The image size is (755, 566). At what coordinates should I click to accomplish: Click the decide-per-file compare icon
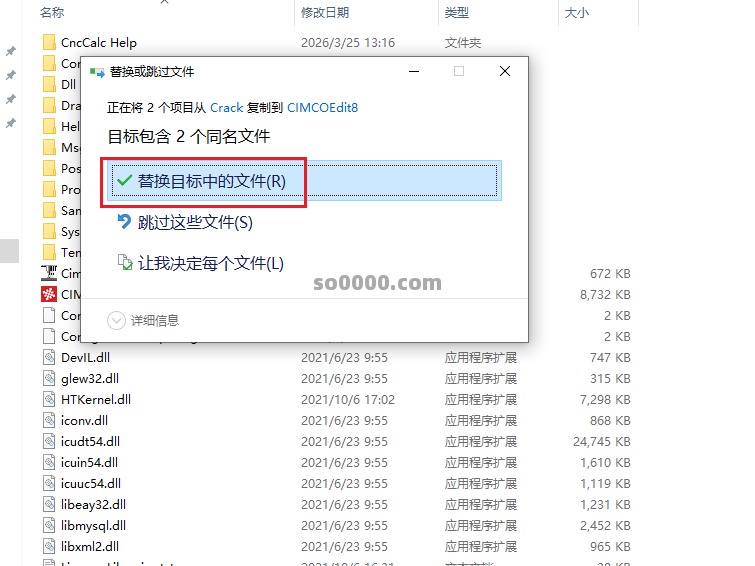(125, 263)
